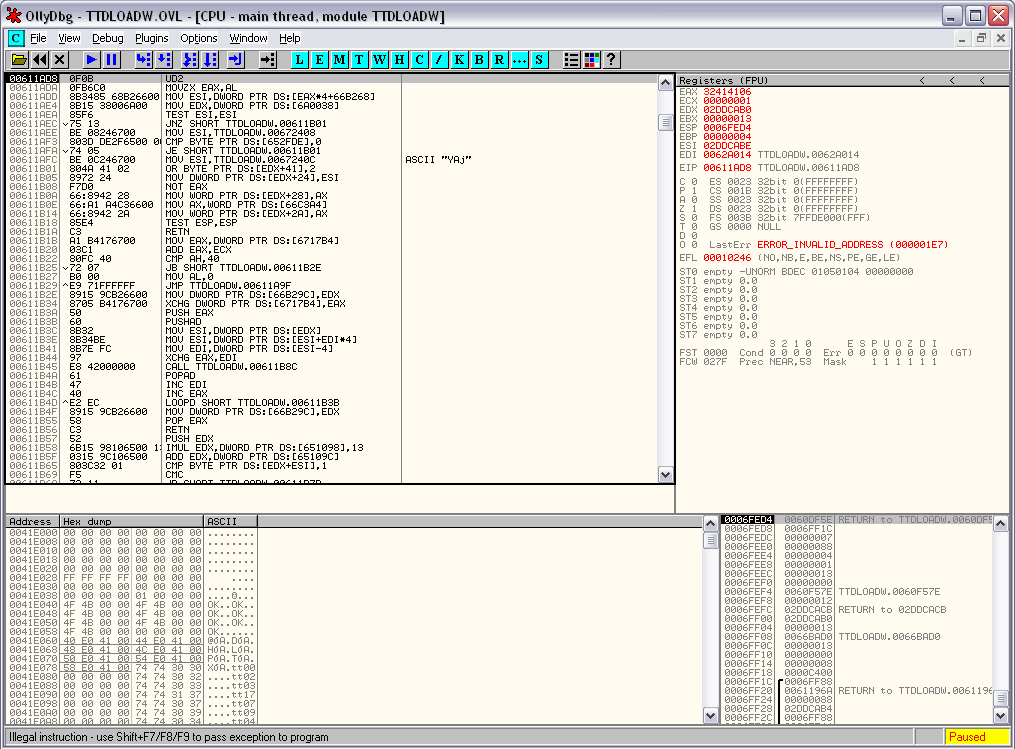This screenshot has height=749, width=1015.
Task: Open Appearance options colored grid icon
Action: [592, 60]
